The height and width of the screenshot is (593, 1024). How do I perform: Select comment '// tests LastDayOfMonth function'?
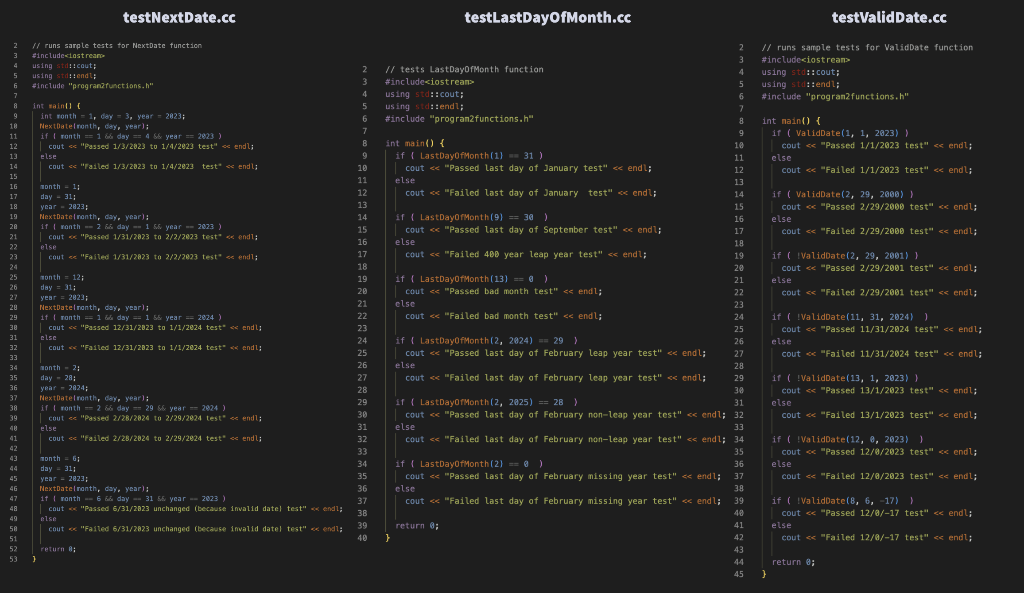click(464, 69)
